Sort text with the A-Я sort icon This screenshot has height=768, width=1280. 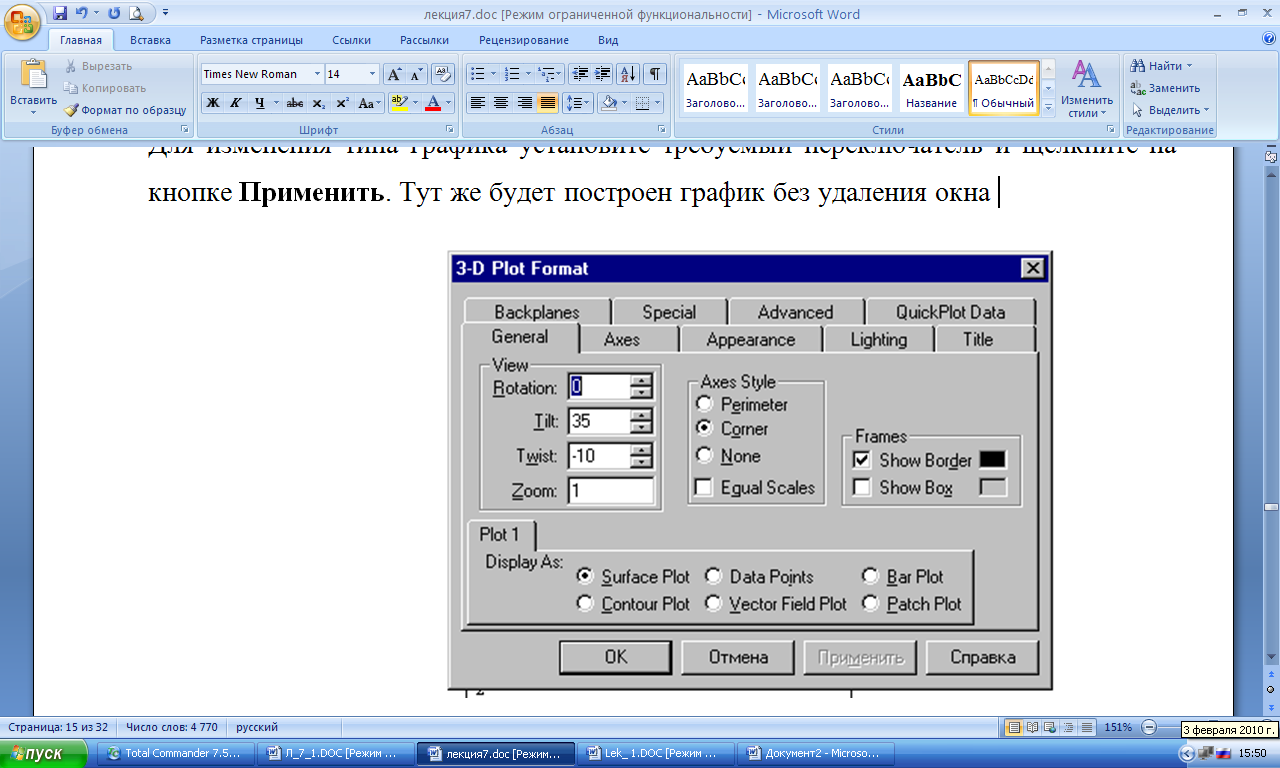click(x=628, y=74)
